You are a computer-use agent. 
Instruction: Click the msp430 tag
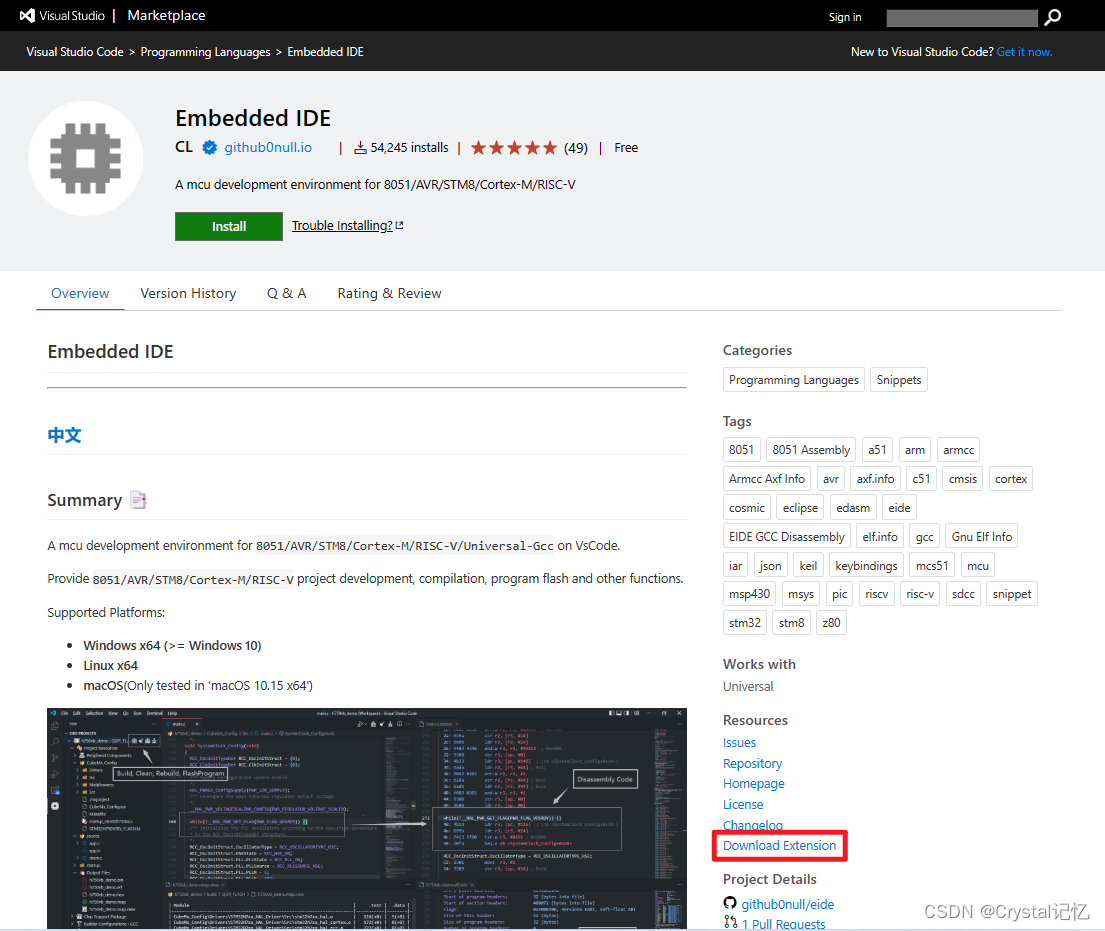coord(749,593)
